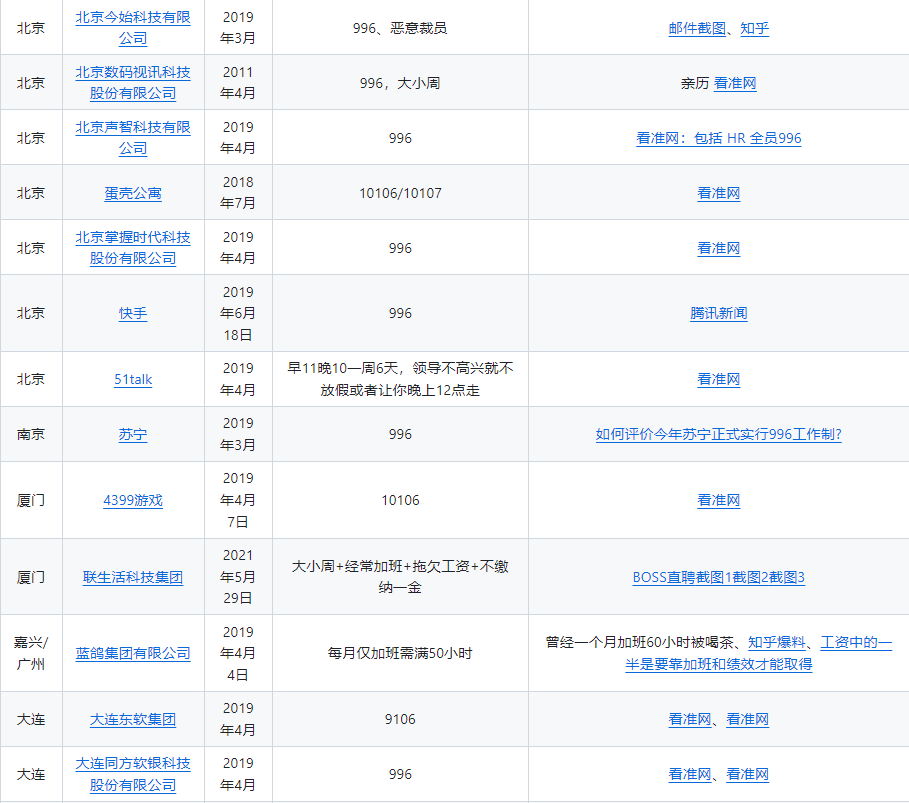Click the "2019年6月18日" date cell
909x803 pixels.
point(238,313)
